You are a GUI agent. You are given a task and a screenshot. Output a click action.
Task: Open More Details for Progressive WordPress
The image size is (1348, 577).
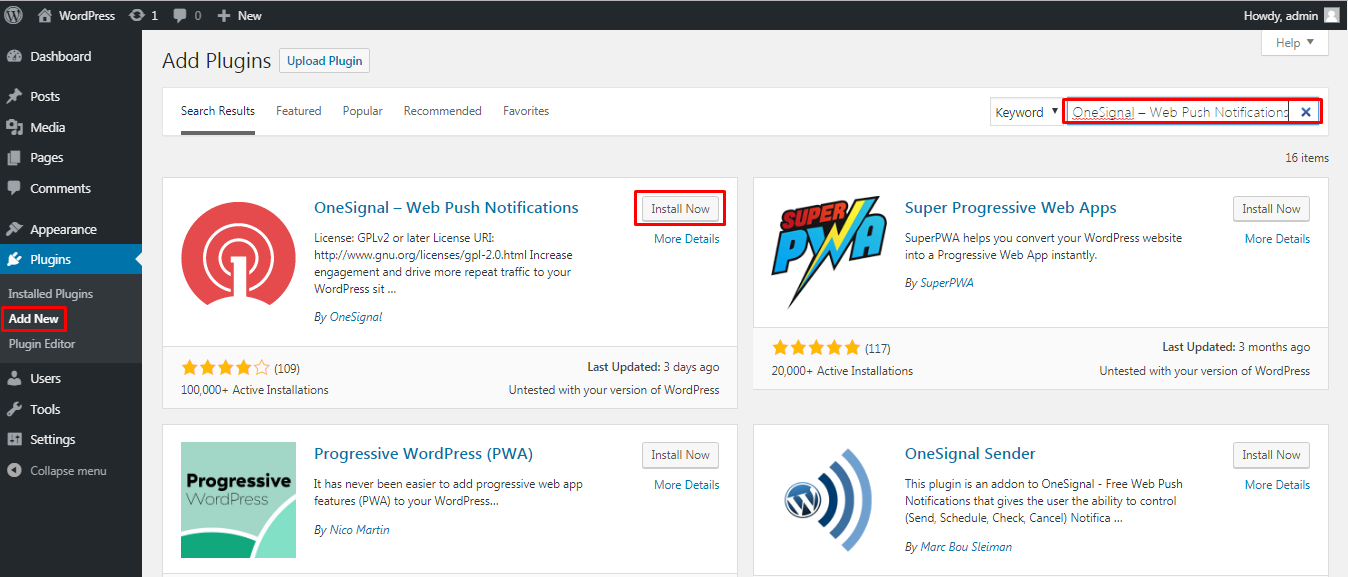click(687, 485)
